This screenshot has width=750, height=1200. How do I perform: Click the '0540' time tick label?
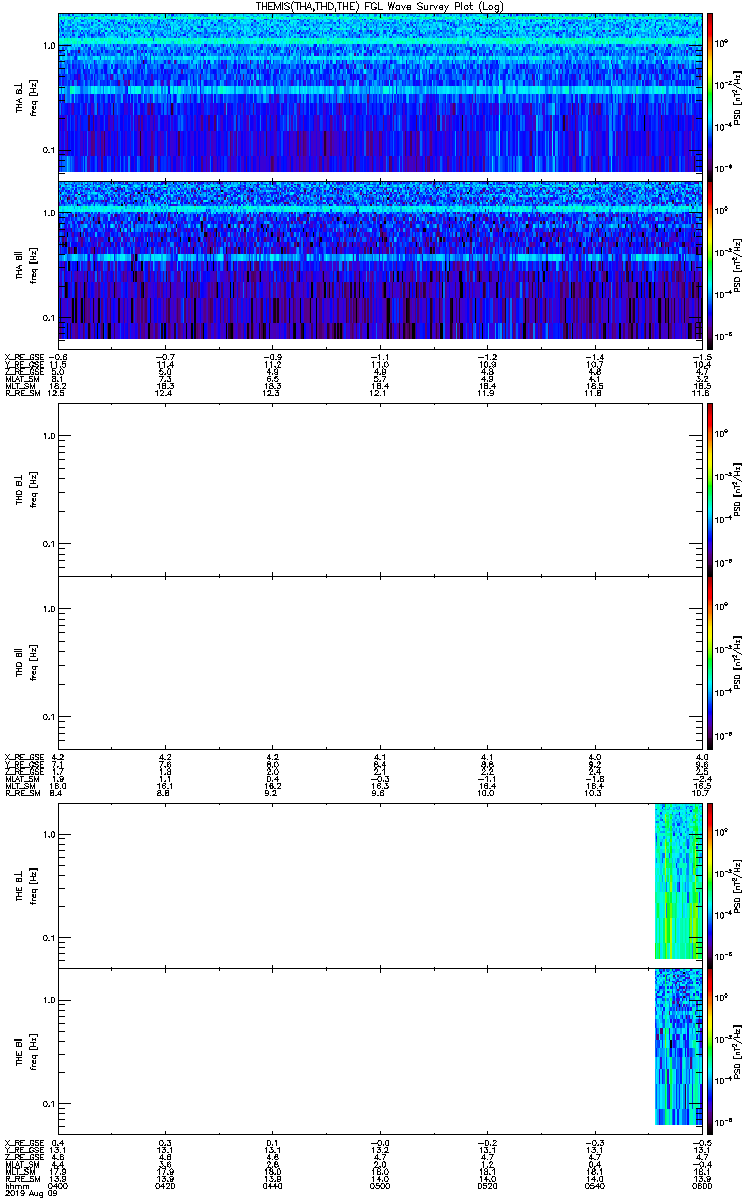tap(593, 1185)
